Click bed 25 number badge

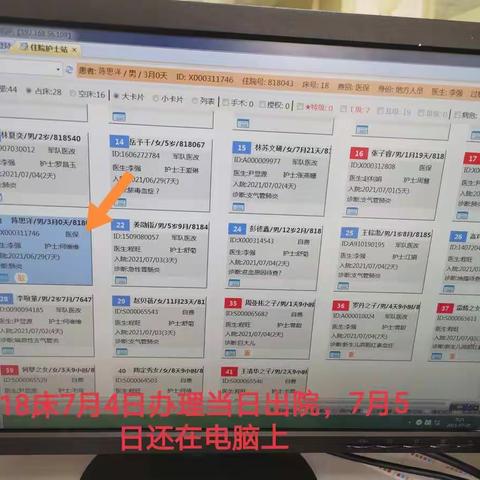pyautogui.click(x=349, y=232)
